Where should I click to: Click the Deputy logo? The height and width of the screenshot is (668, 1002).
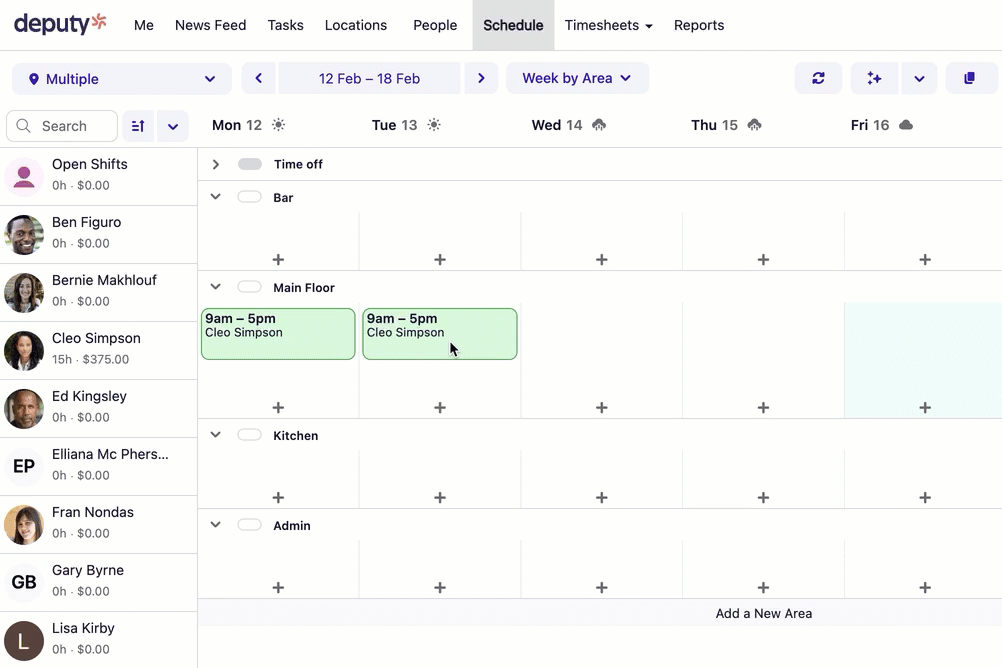pos(60,24)
